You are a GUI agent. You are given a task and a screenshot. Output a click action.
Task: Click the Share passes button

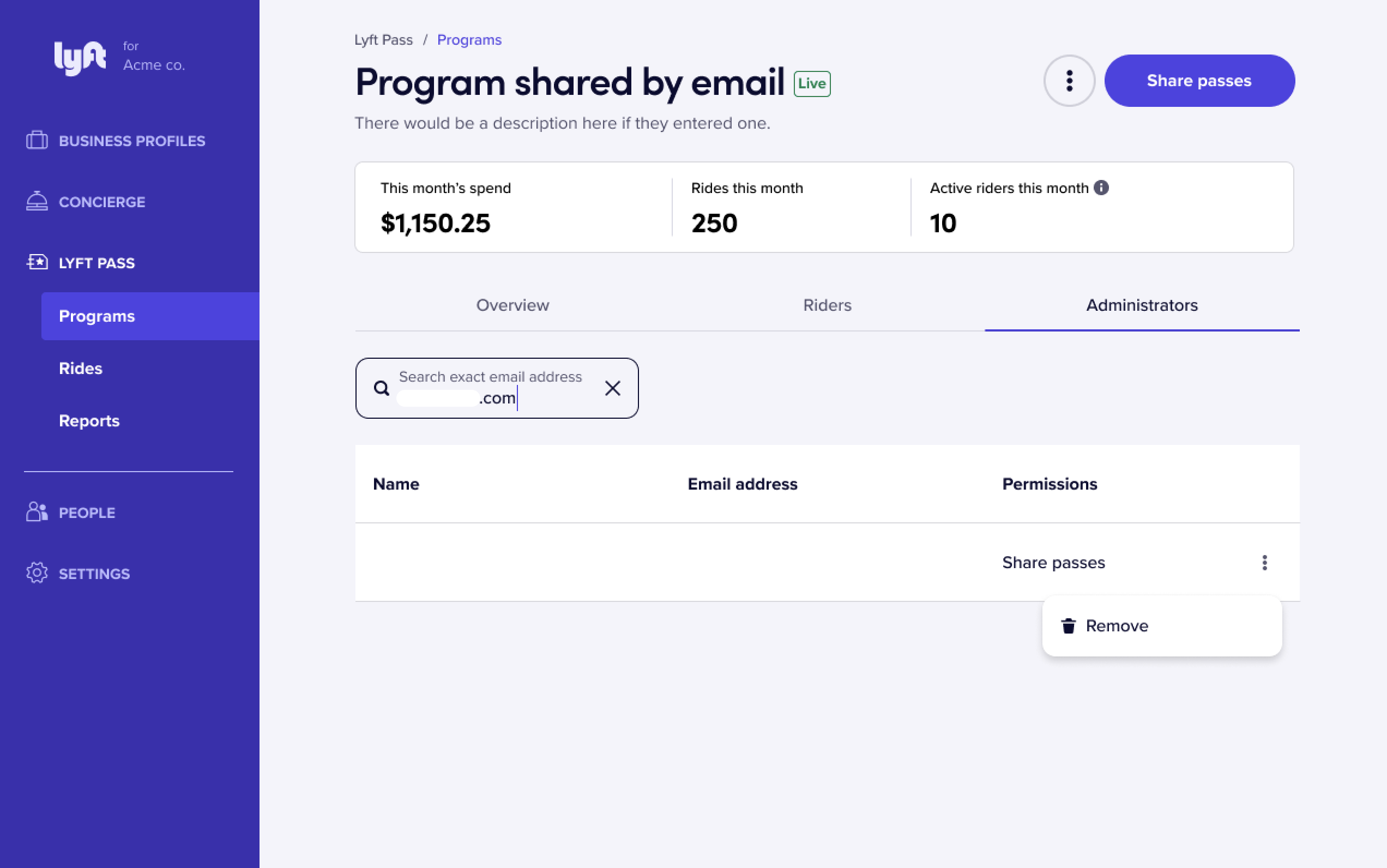(x=1199, y=81)
